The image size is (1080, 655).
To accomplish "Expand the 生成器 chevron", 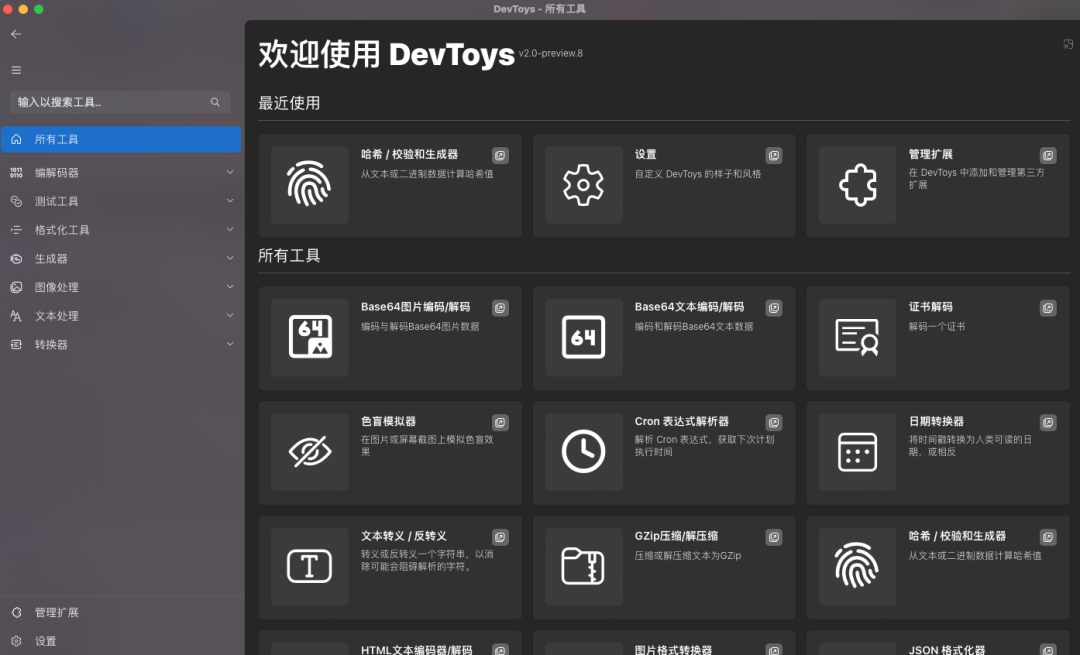I will tap(230, 258).
